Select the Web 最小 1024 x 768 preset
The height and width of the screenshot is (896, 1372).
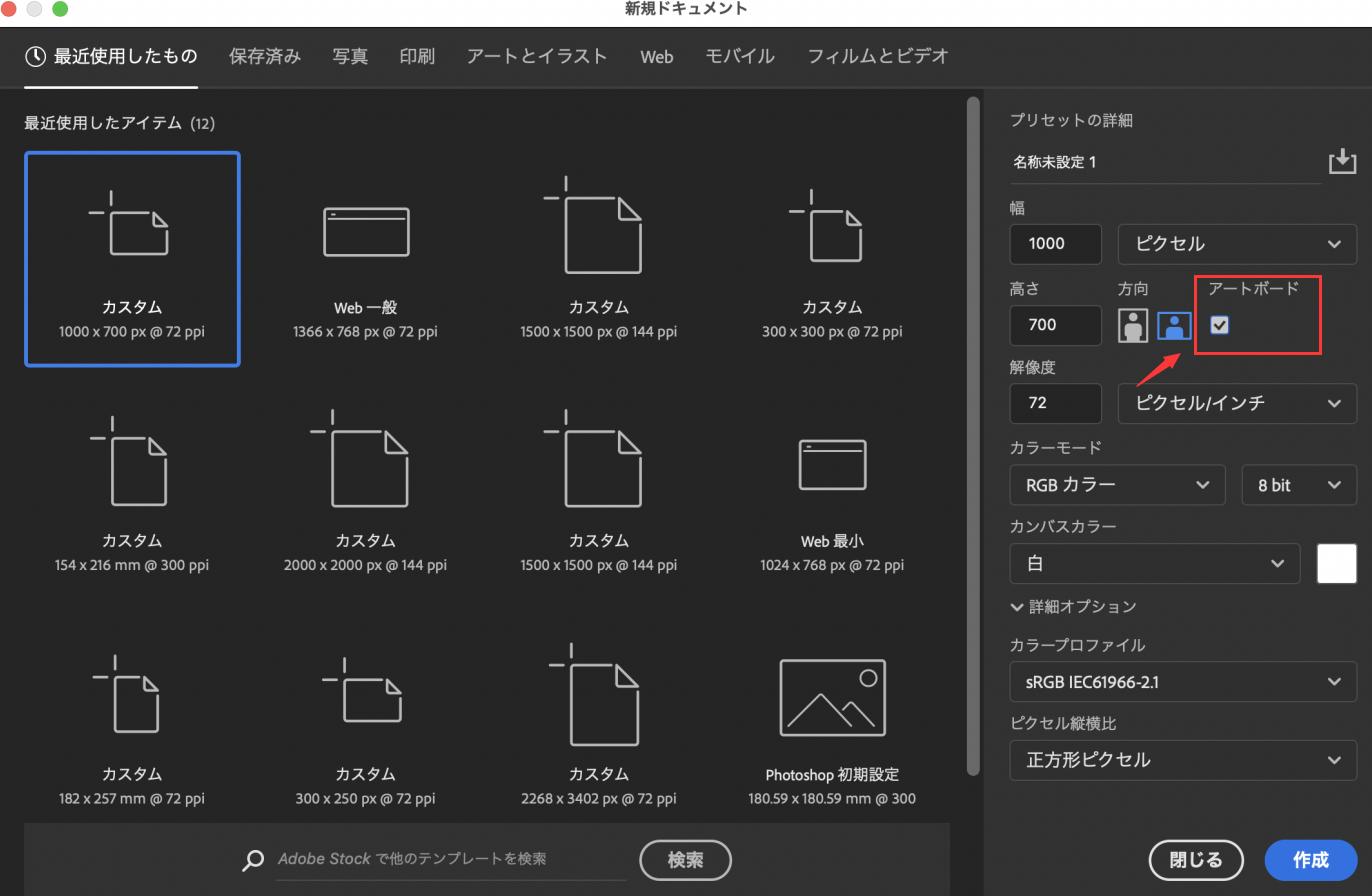point(832,490)
